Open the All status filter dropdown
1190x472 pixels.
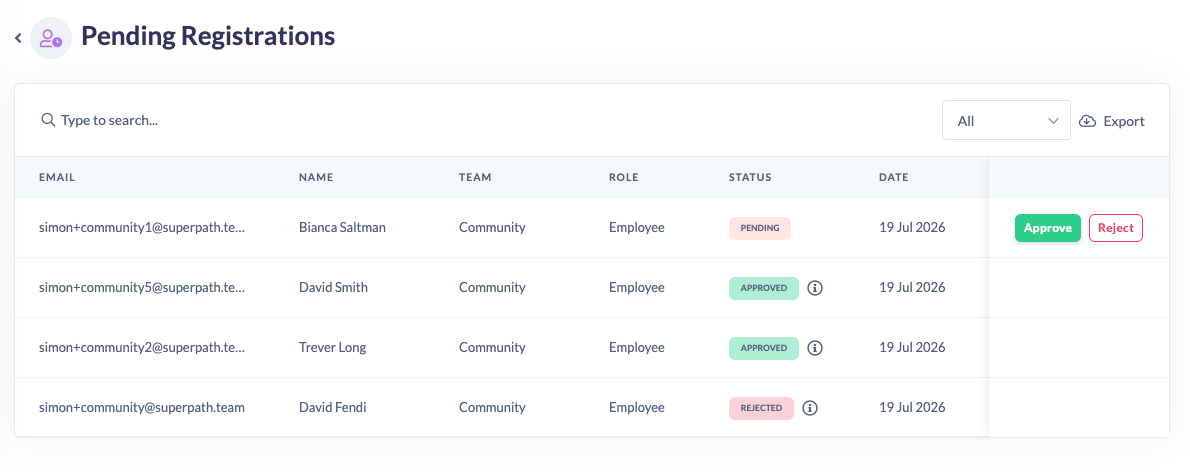1006,121
